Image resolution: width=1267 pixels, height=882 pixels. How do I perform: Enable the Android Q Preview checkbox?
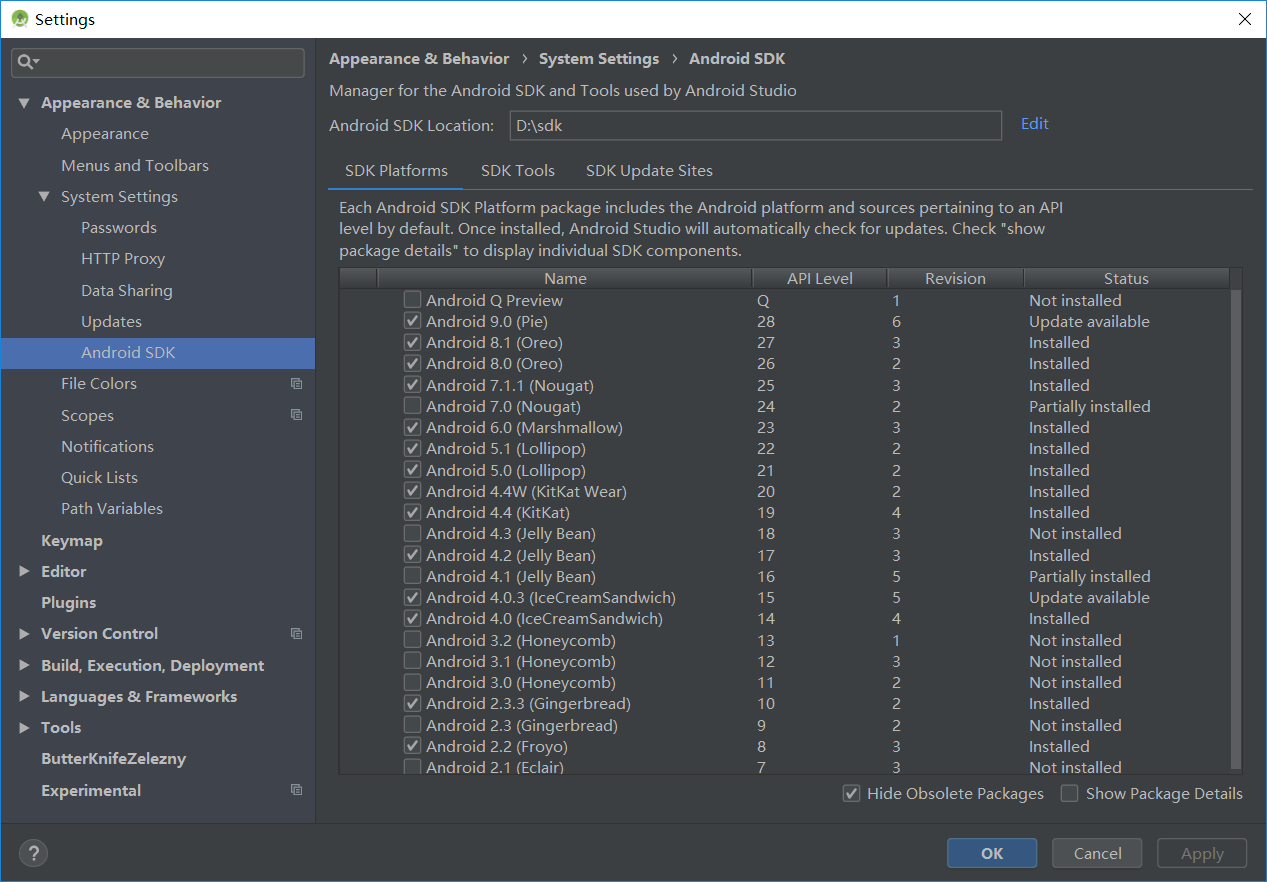point(412,300)
